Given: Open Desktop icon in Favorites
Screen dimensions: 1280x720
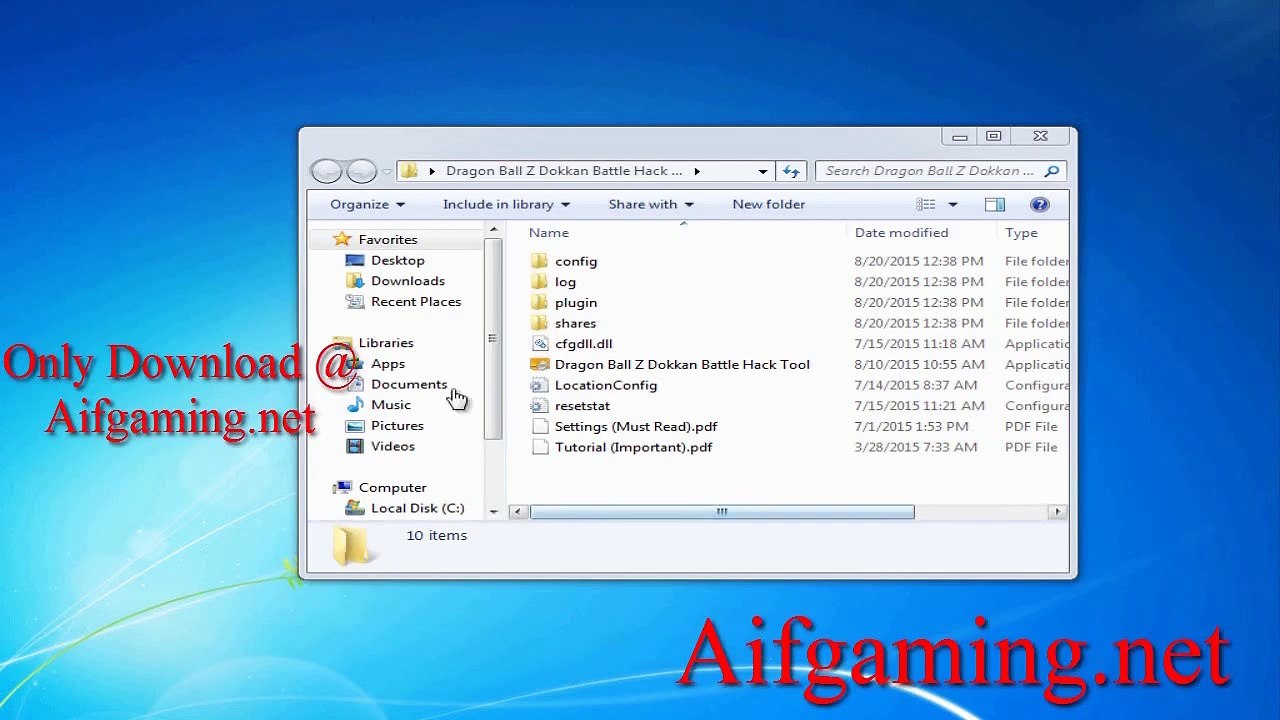Looking at the screenshot, I should [x=354, y=260].
